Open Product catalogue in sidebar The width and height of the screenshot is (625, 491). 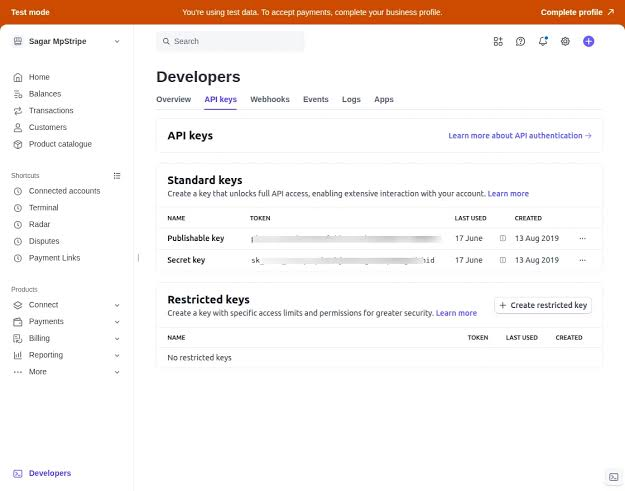(60, 144)
